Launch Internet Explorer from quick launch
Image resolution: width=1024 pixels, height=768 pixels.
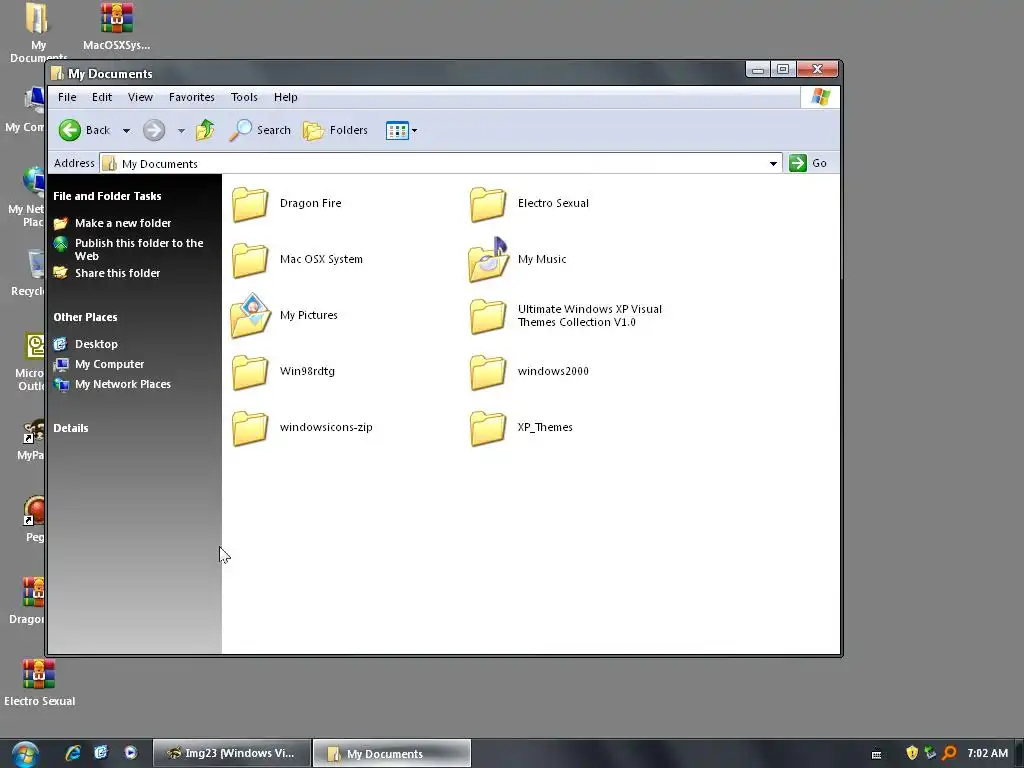tap(73, 753)
